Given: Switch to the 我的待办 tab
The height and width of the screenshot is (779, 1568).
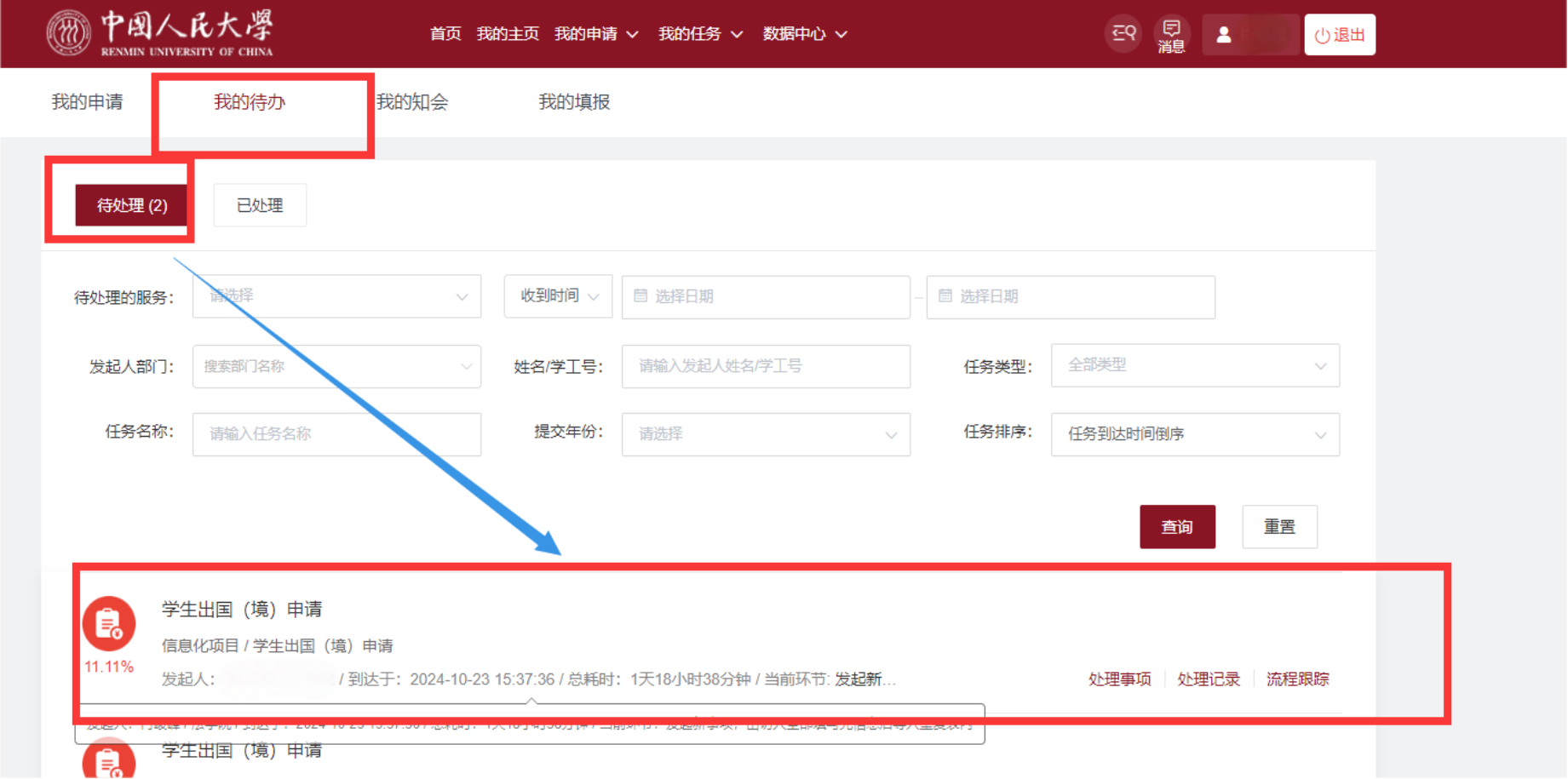Looking at the screenshot, I should point(250,102).
